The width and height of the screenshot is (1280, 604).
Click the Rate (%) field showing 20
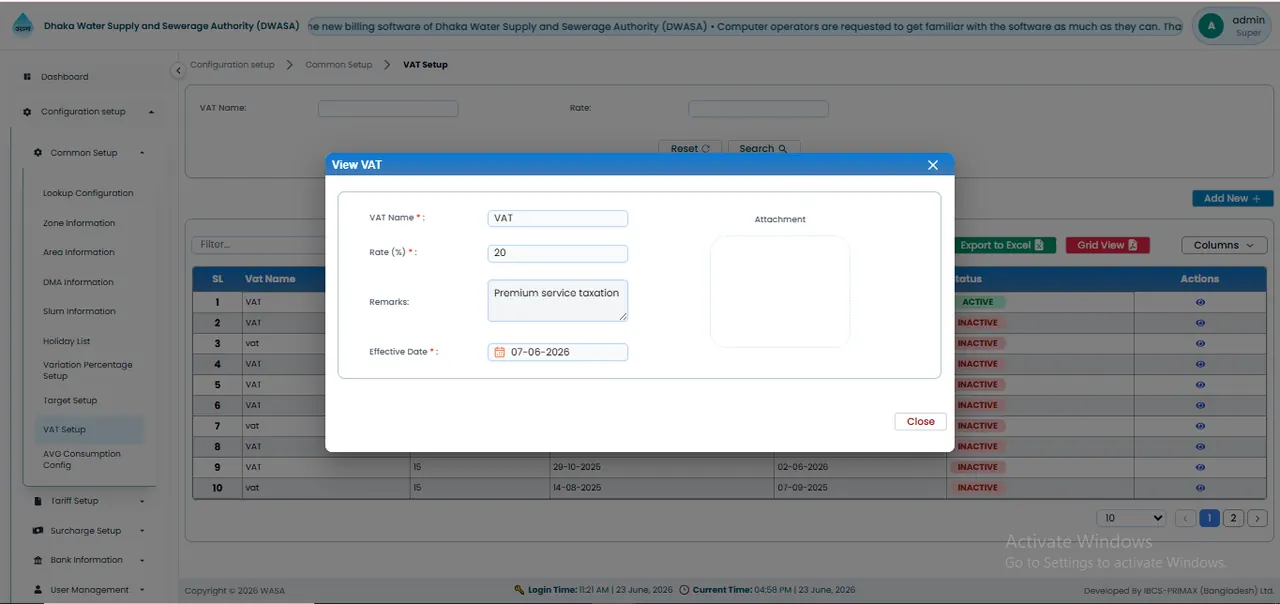(x=558, y=253)
